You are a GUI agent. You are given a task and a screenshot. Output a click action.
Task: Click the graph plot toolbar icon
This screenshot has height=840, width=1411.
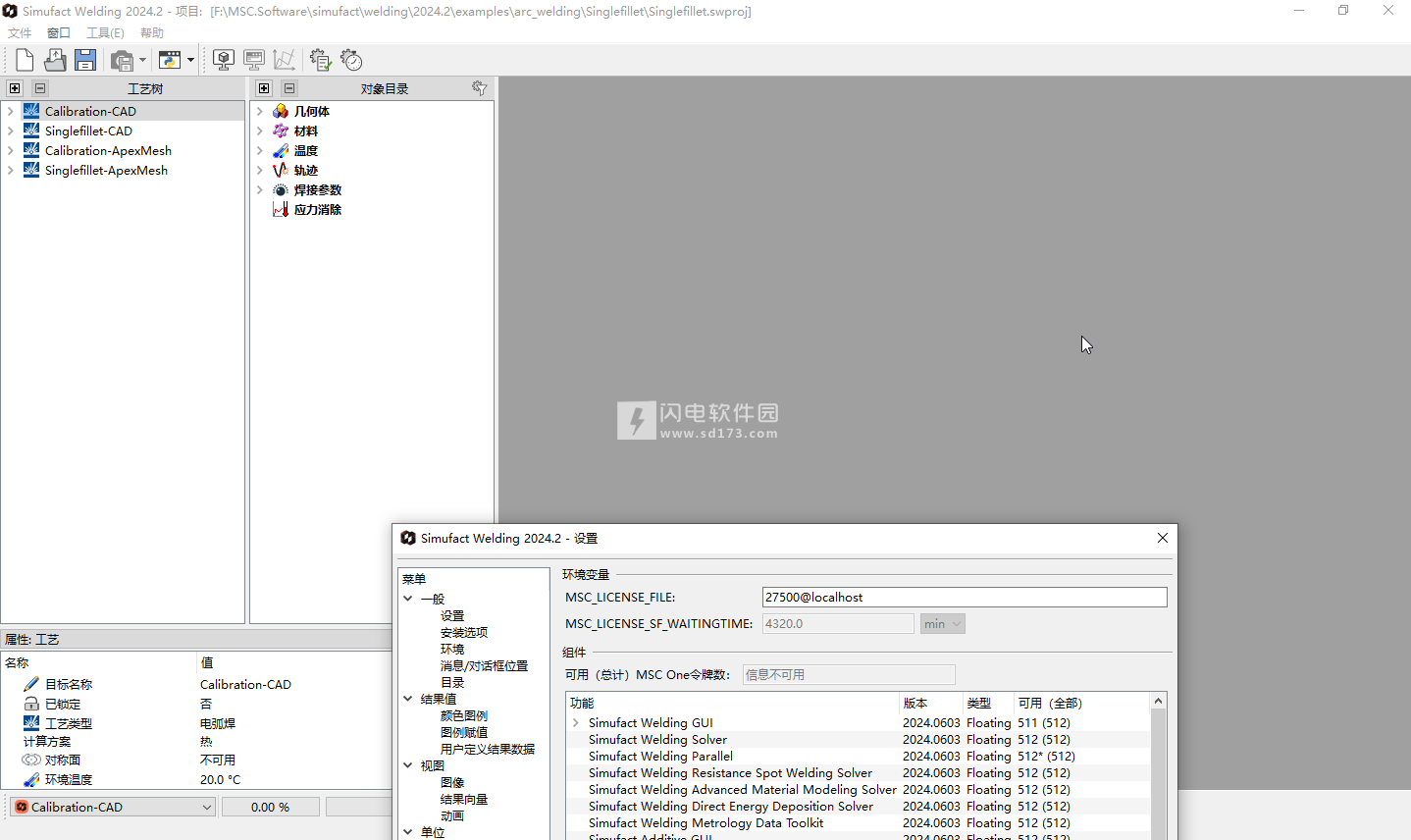(x=285, y=61)
